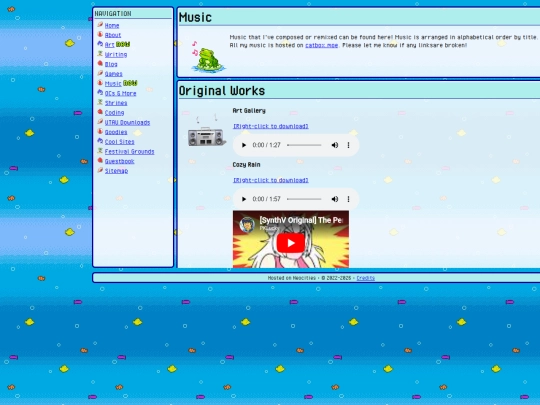The image size is (540, 405).
Task: Click the red YouTube play button
Action: [291, 243]
